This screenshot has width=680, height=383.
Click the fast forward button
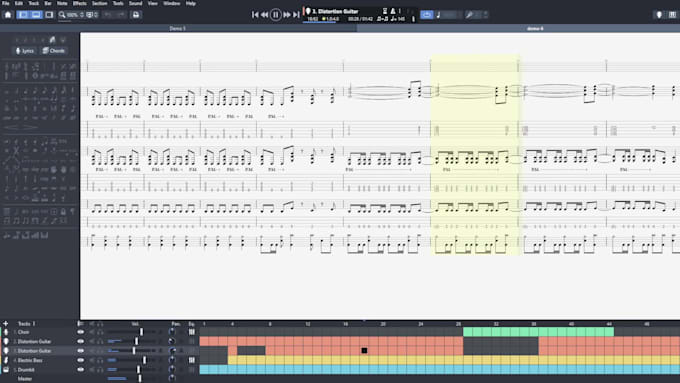coord(287,15)
